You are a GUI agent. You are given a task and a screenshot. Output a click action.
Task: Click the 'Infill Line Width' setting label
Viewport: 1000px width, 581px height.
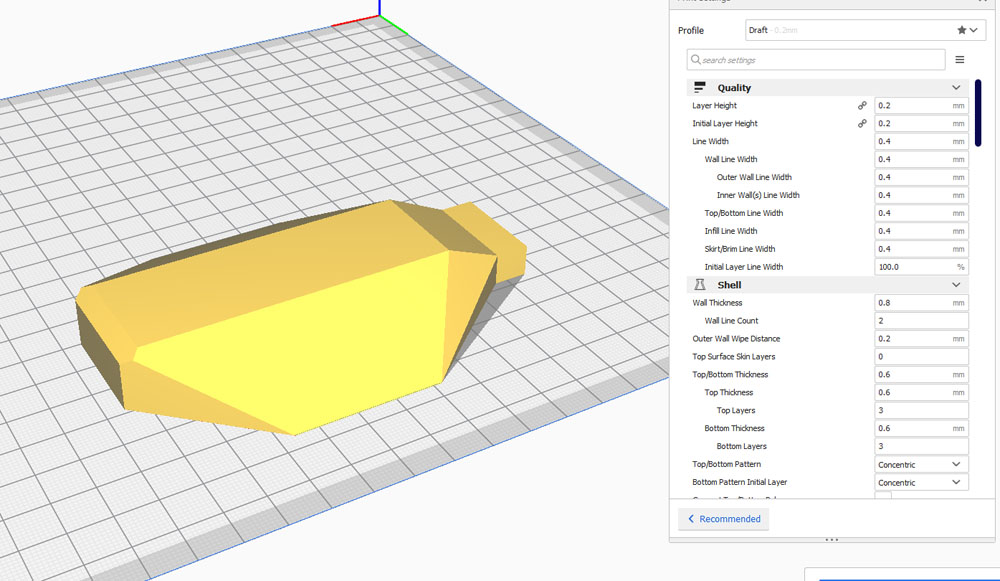coord(731,230)
